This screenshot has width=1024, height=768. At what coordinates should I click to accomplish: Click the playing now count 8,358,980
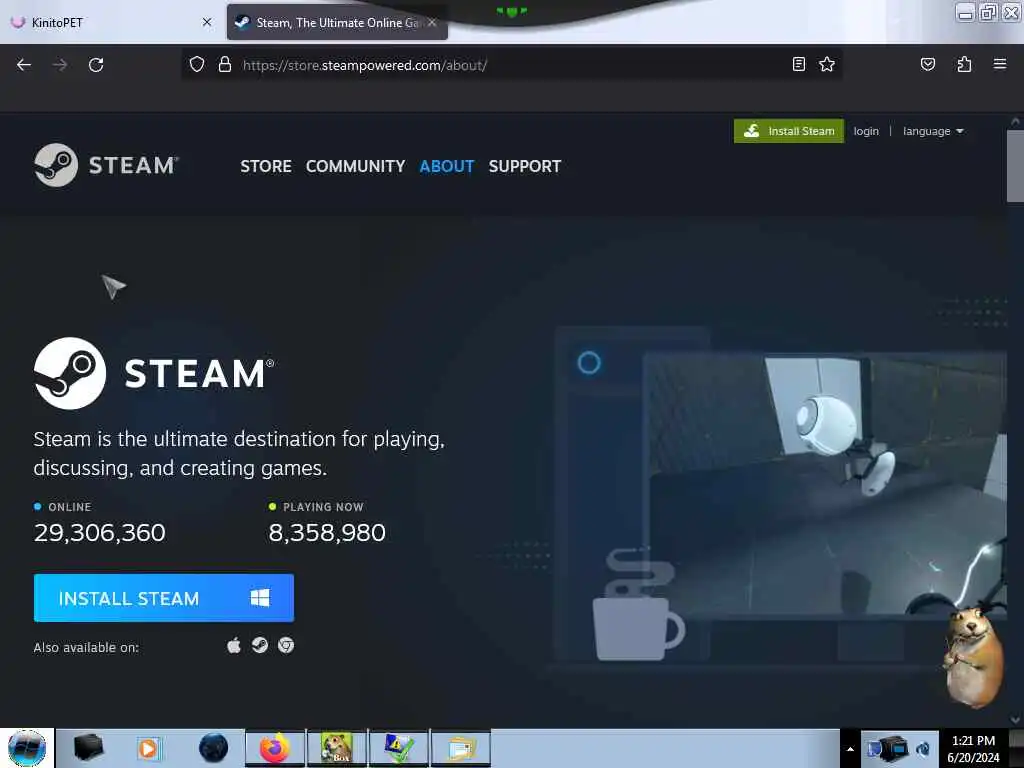(327, 532)
